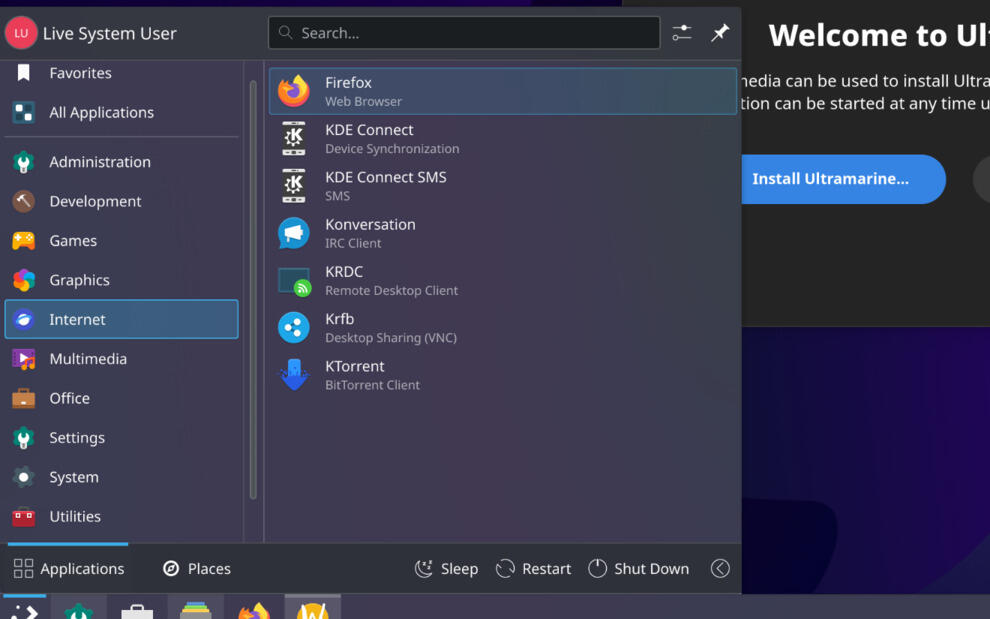Click the Search field
Screen dimensions: 990x619
pyautogui.click(x=464, y=33)
